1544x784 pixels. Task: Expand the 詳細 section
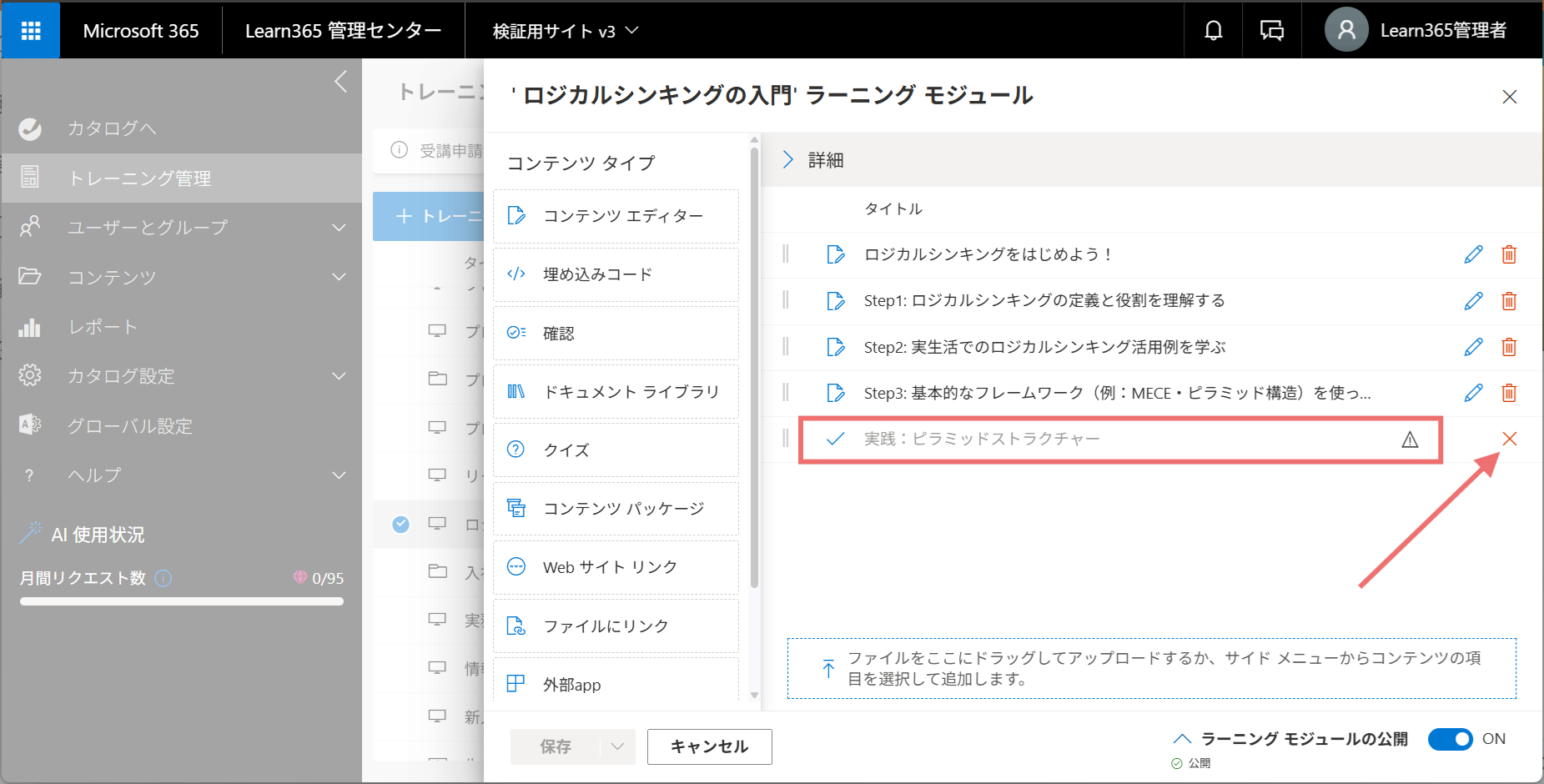tap(788, 159)
